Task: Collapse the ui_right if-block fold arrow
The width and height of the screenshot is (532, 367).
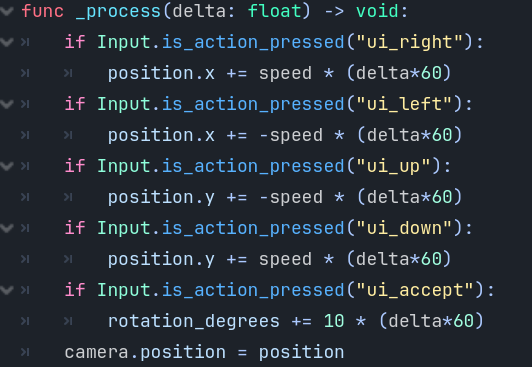Action: [6, 42]
